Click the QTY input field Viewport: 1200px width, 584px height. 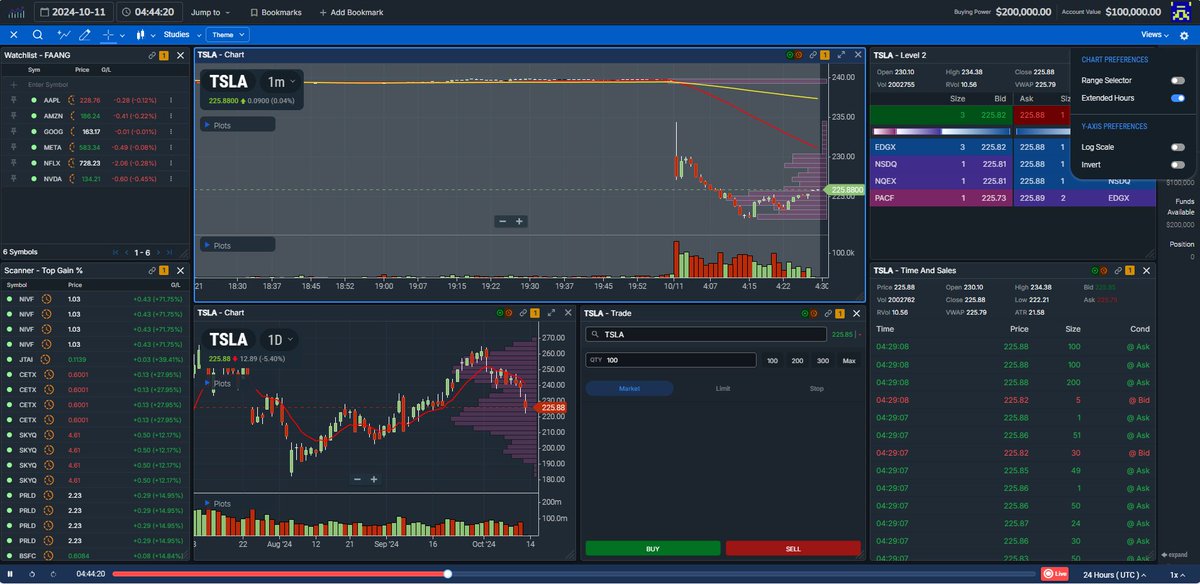pyautogui.click(x=671, y=360)
